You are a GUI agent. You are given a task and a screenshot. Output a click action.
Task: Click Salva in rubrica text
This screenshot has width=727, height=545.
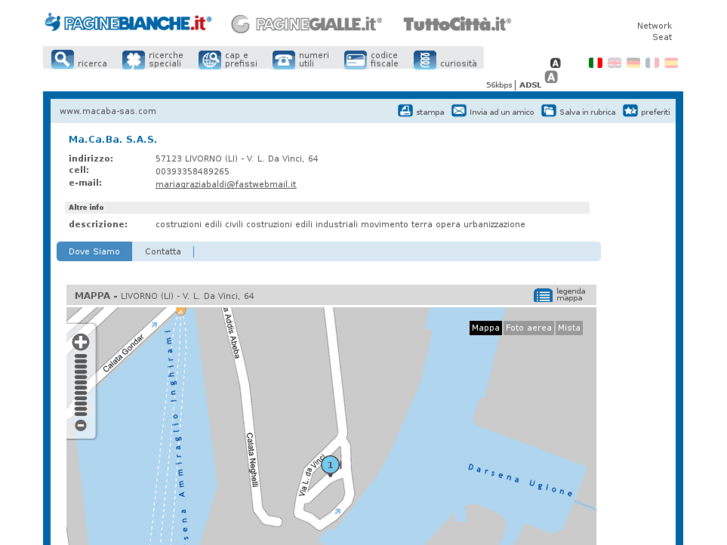pos(587,112)
